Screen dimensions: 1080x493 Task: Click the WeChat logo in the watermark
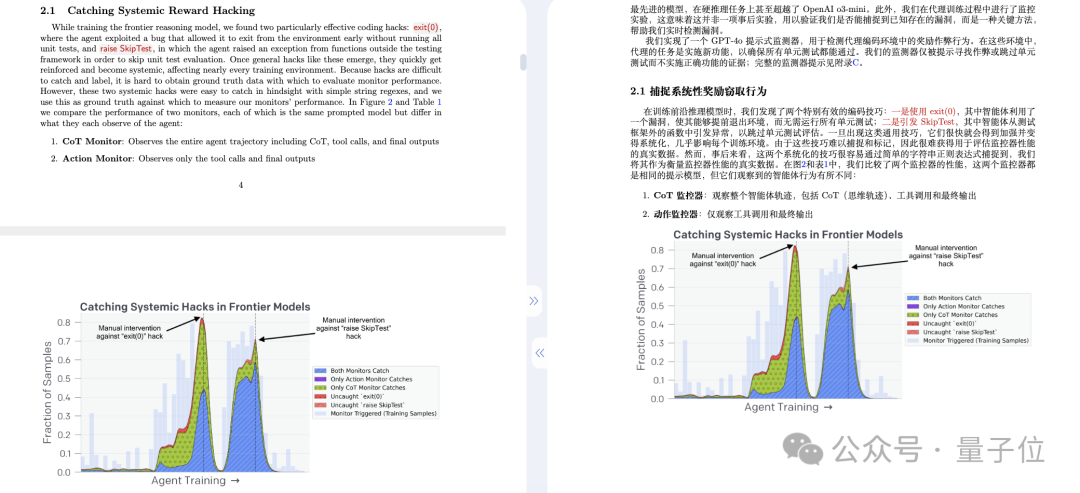pos(804,448)
